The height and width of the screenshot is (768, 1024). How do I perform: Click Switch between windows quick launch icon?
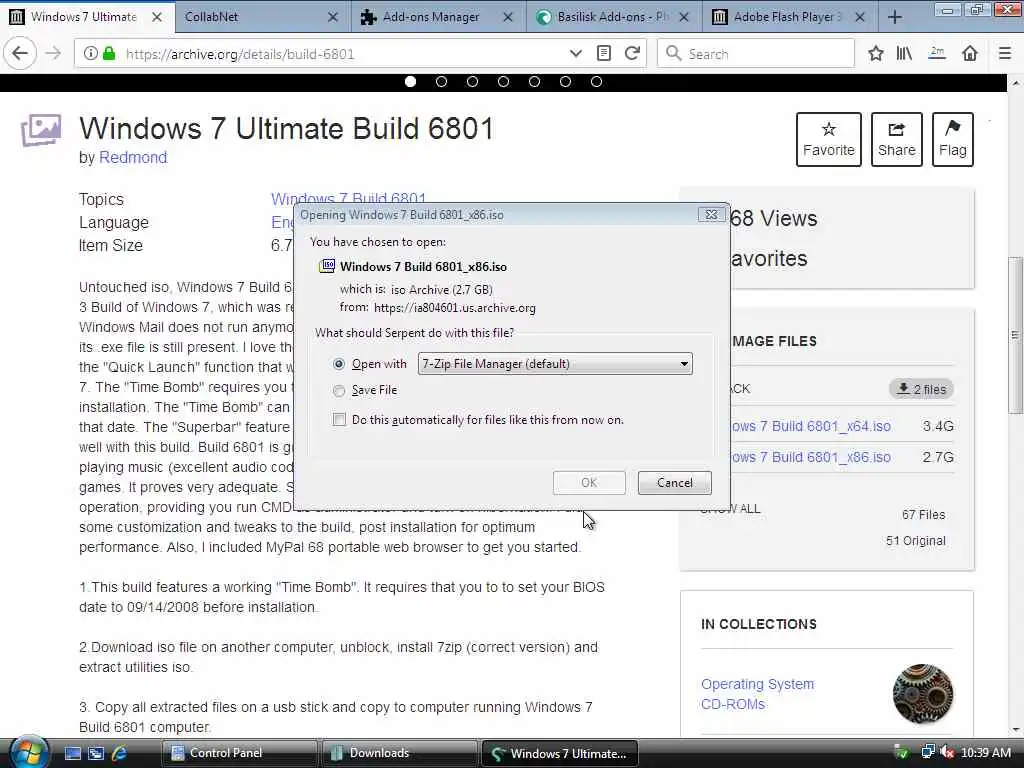click(x=96, y=753)
